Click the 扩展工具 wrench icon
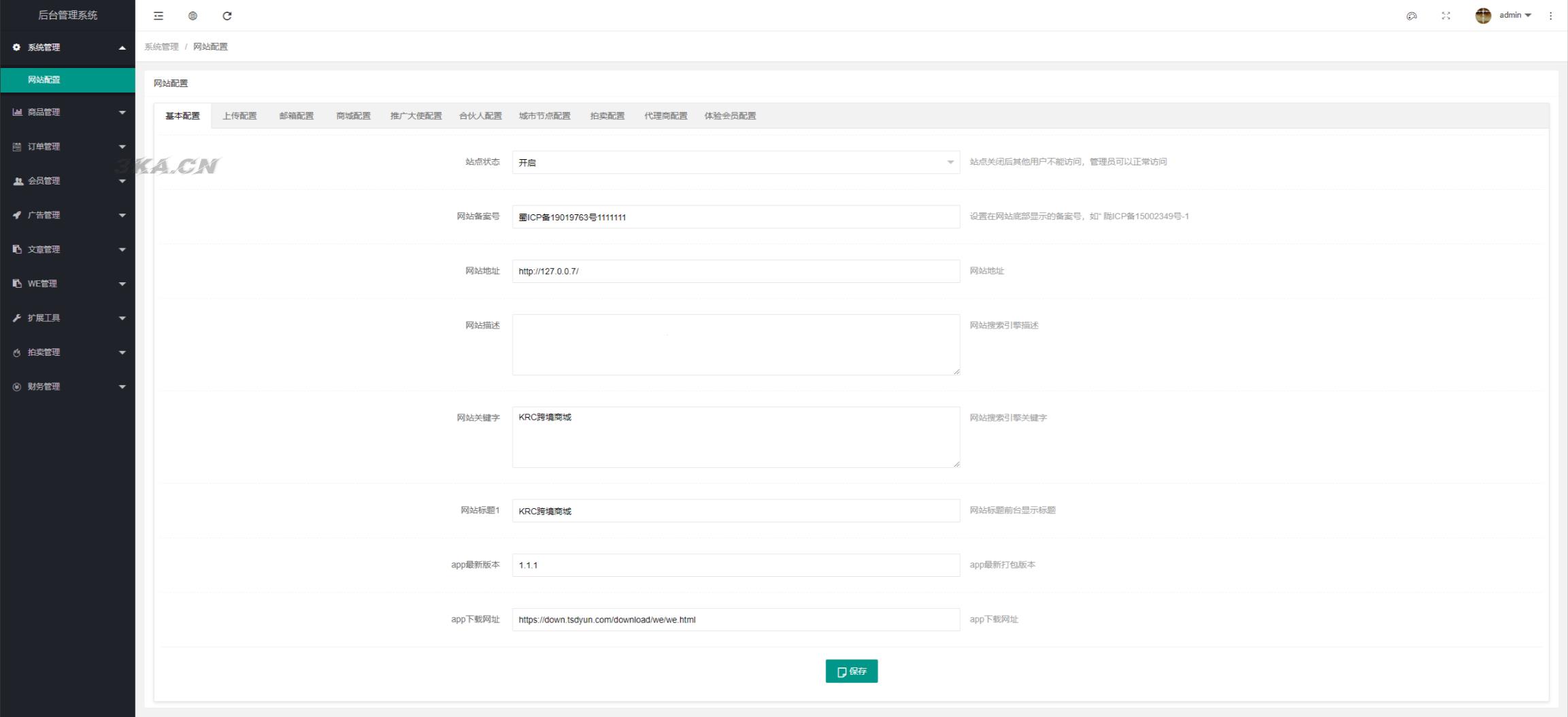This screenshot has height=717, width=1568. 17,318
